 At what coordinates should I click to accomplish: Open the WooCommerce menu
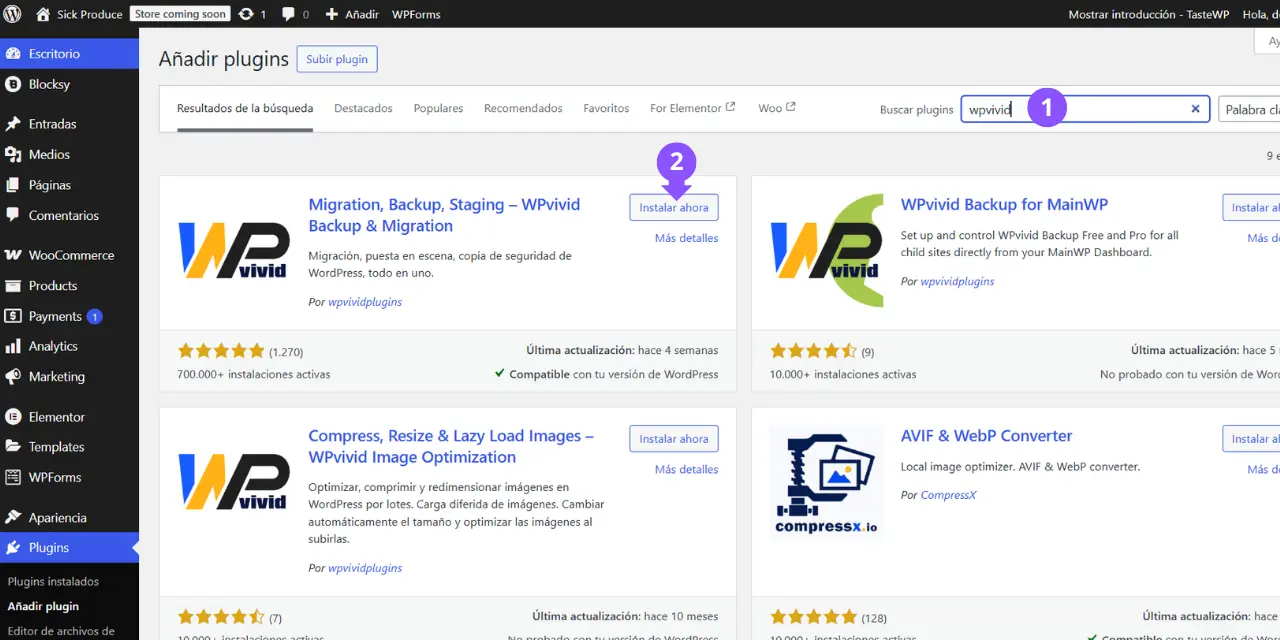click(69, 255)
